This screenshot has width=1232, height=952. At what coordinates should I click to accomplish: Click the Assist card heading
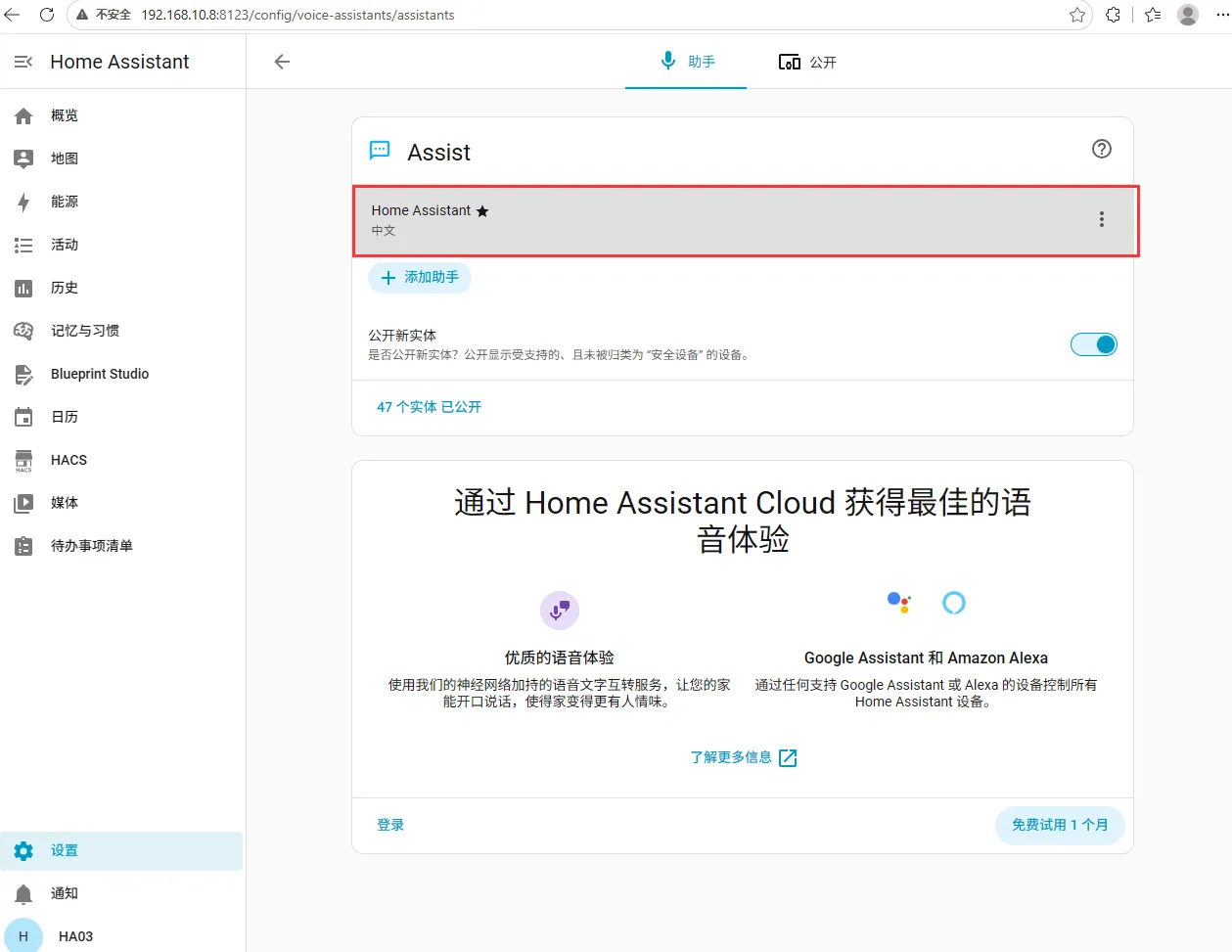coord(439,153)
